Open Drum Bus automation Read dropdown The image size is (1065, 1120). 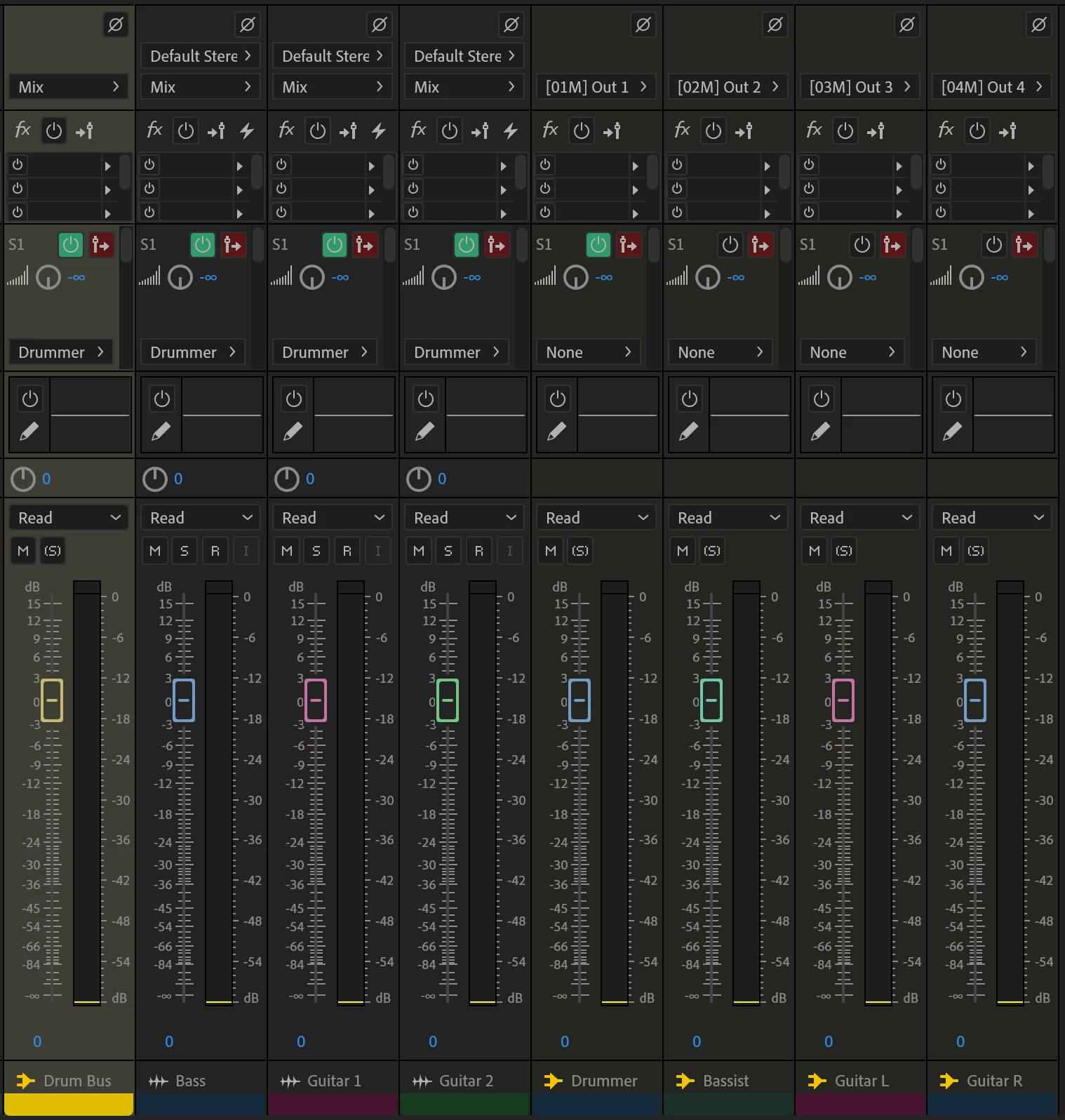coord(69,518)
